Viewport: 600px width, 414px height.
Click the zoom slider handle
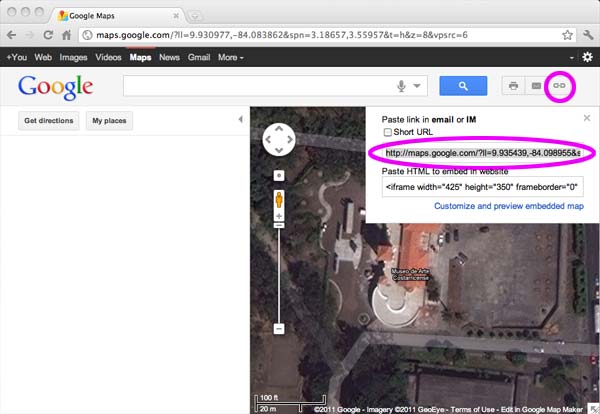[x=279, y=226]
